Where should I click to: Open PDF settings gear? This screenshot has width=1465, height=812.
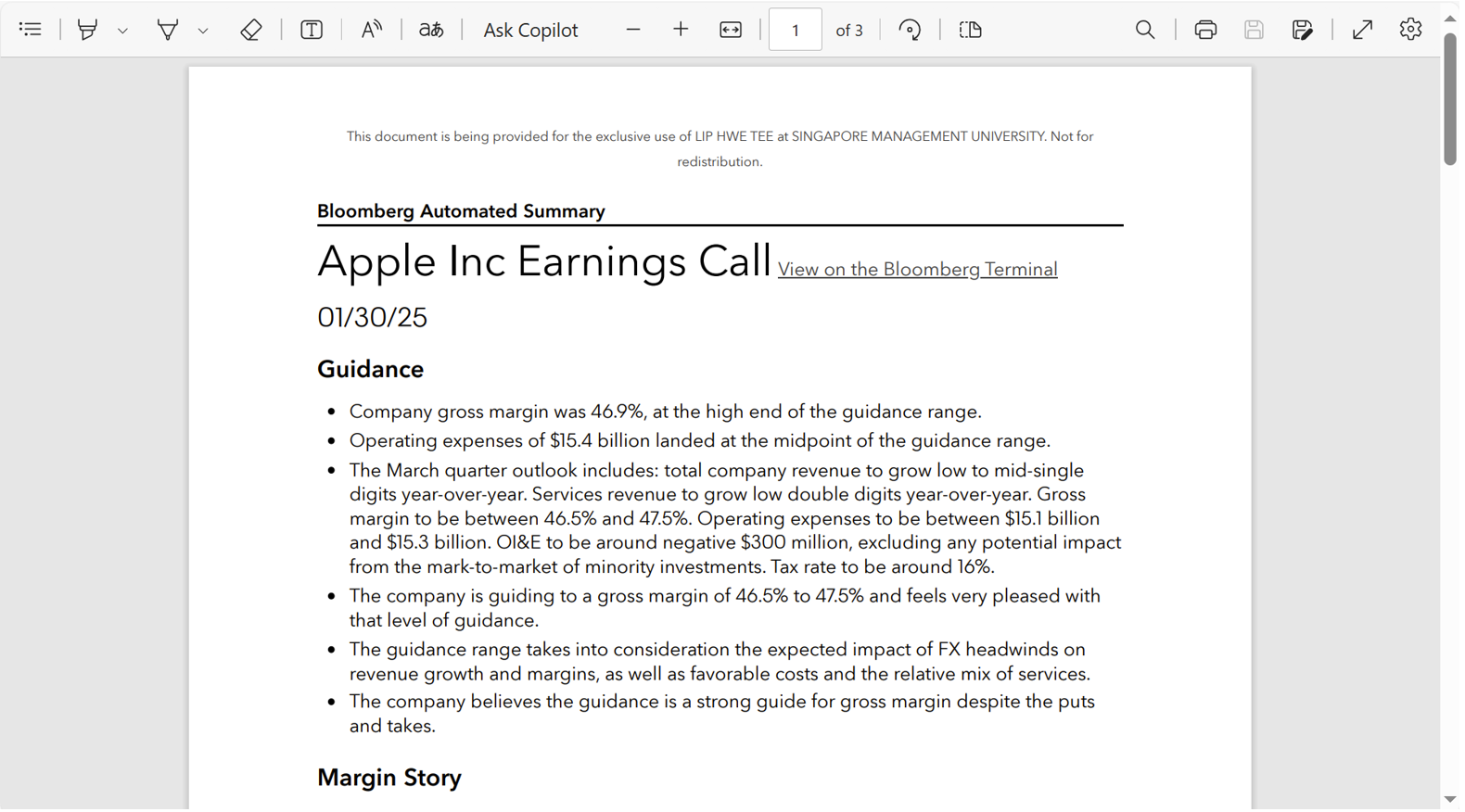(1411, 30)
